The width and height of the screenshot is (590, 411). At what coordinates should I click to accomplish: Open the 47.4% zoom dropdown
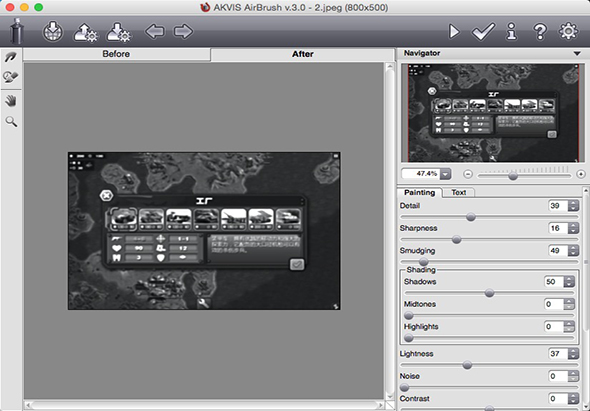pos(446,174)
